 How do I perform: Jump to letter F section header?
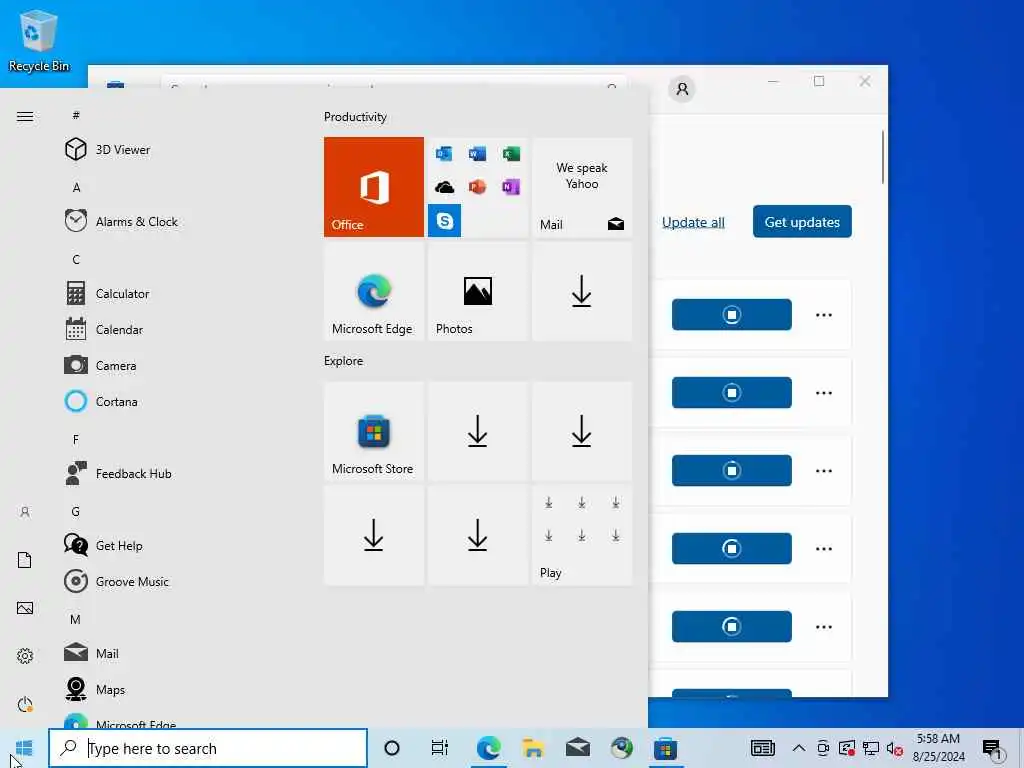tap(76, 440)
